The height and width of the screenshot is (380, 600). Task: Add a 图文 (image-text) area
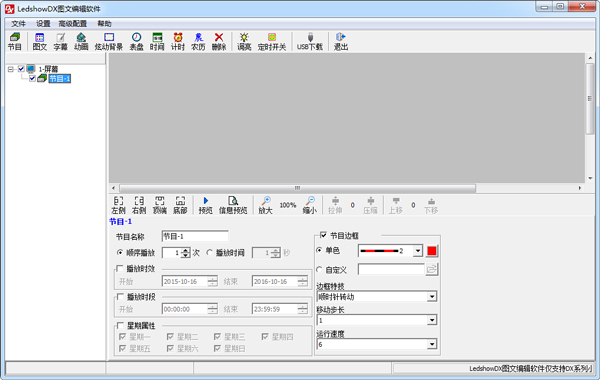(39, 41)
